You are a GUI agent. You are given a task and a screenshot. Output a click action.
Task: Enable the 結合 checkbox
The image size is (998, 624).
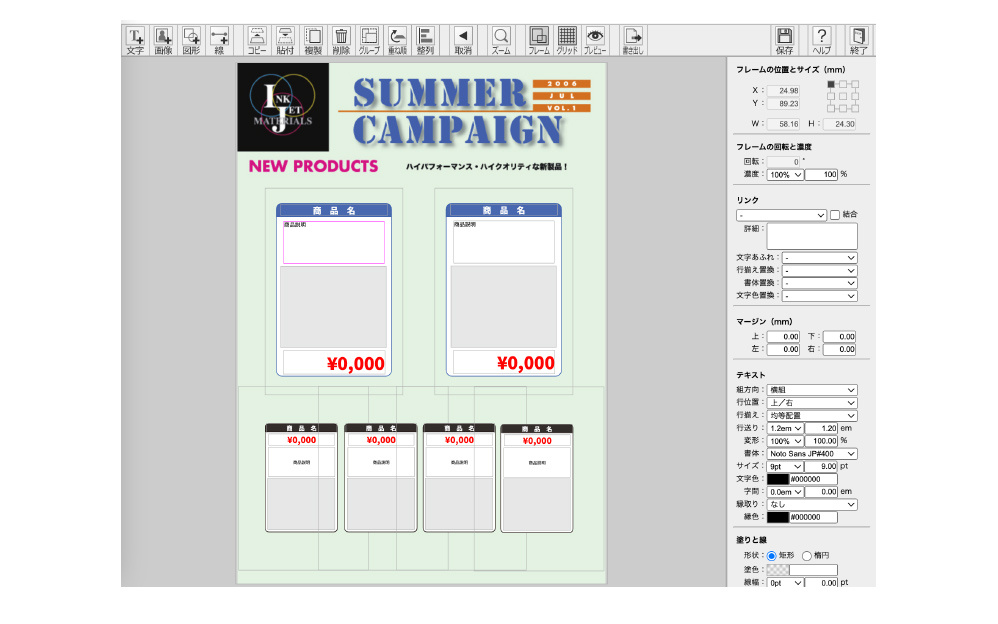tap(835, 215)
